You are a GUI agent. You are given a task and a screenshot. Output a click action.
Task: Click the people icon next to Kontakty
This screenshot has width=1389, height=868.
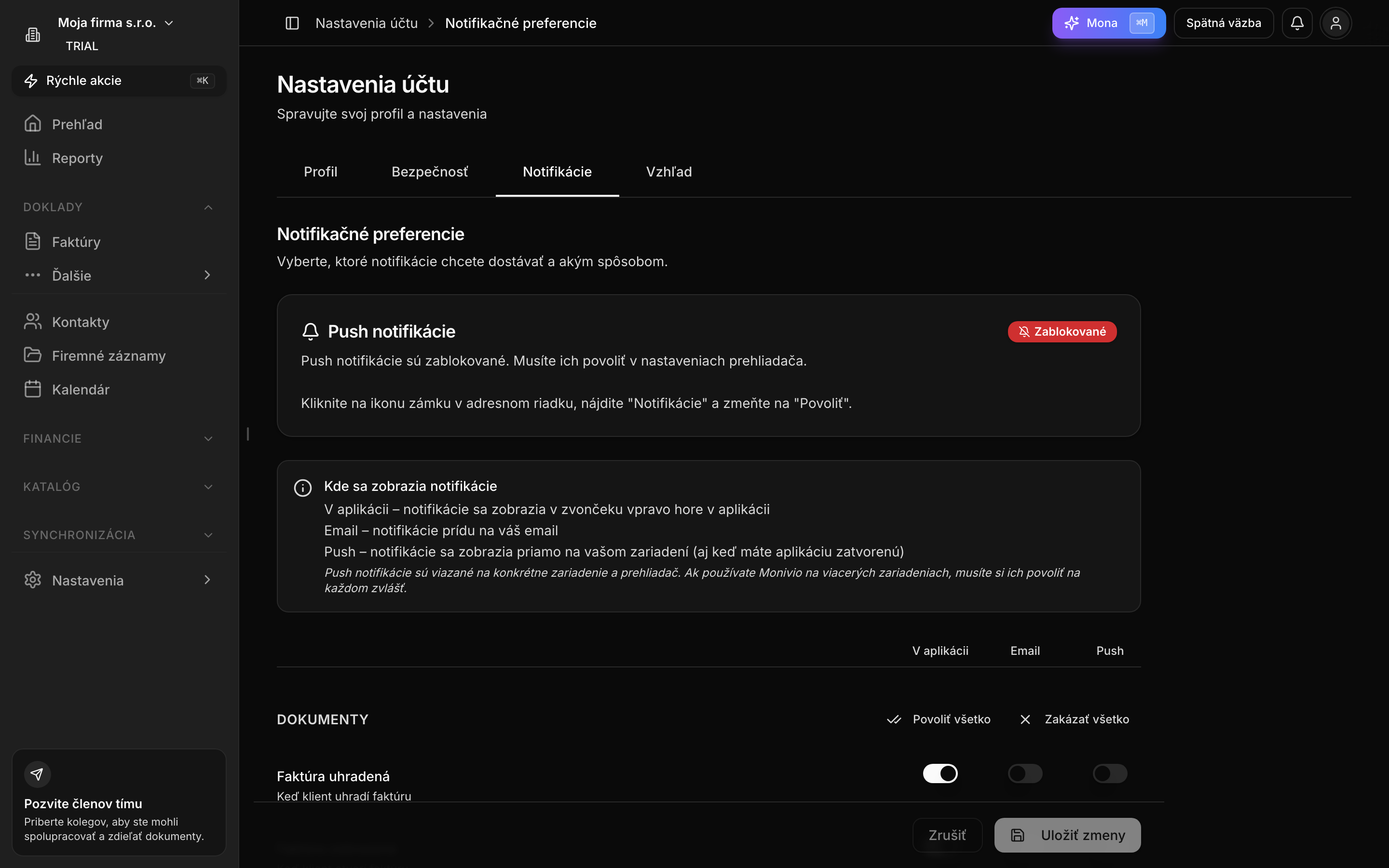point(33,322)
